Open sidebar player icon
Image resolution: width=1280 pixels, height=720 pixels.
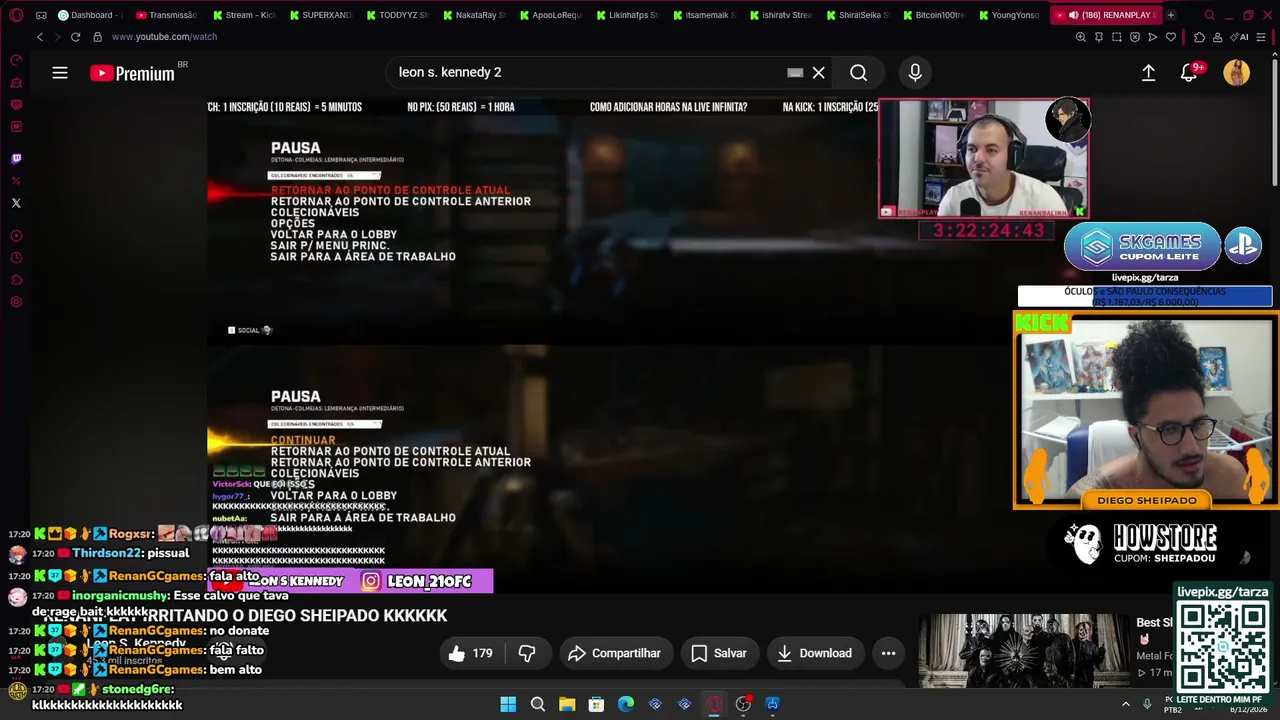click(x=16, y=236)
